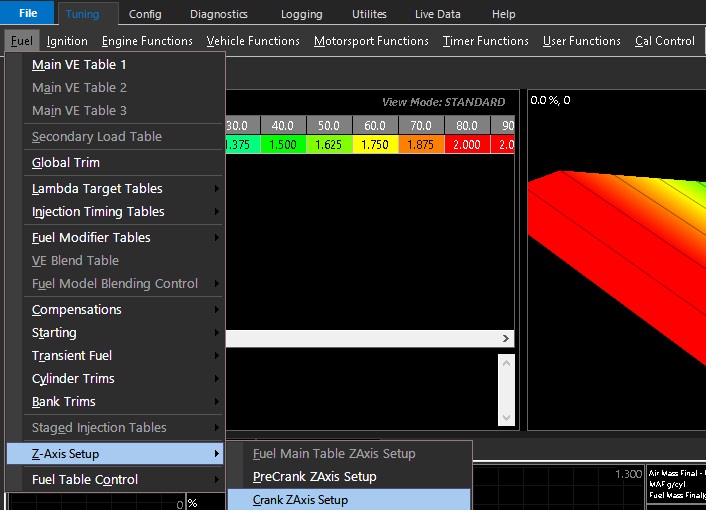The height and width of the screenshot is (510, 706).
Task: Open the Timer Functions menu
Action: click(485, 41)
